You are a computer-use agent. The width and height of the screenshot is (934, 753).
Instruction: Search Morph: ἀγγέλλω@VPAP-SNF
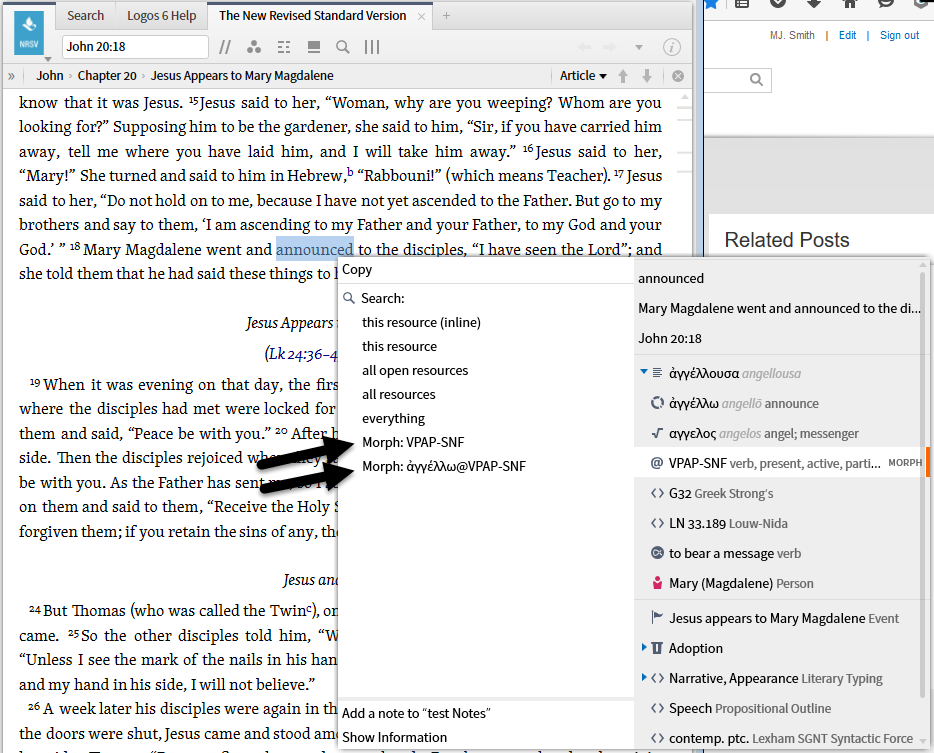click(x=444, y=466)
